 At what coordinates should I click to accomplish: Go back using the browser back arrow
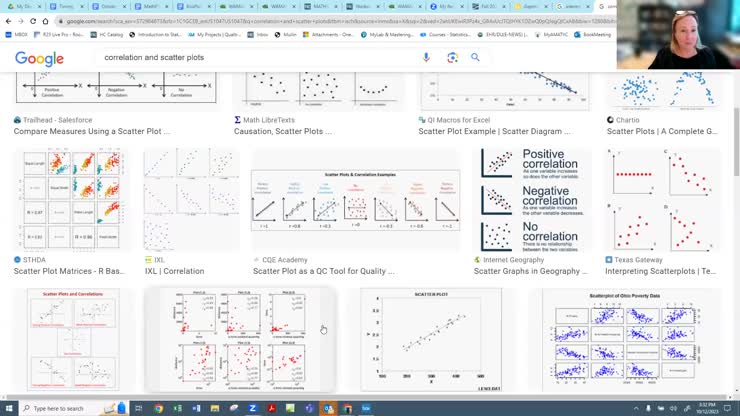[x=8, y=21]
